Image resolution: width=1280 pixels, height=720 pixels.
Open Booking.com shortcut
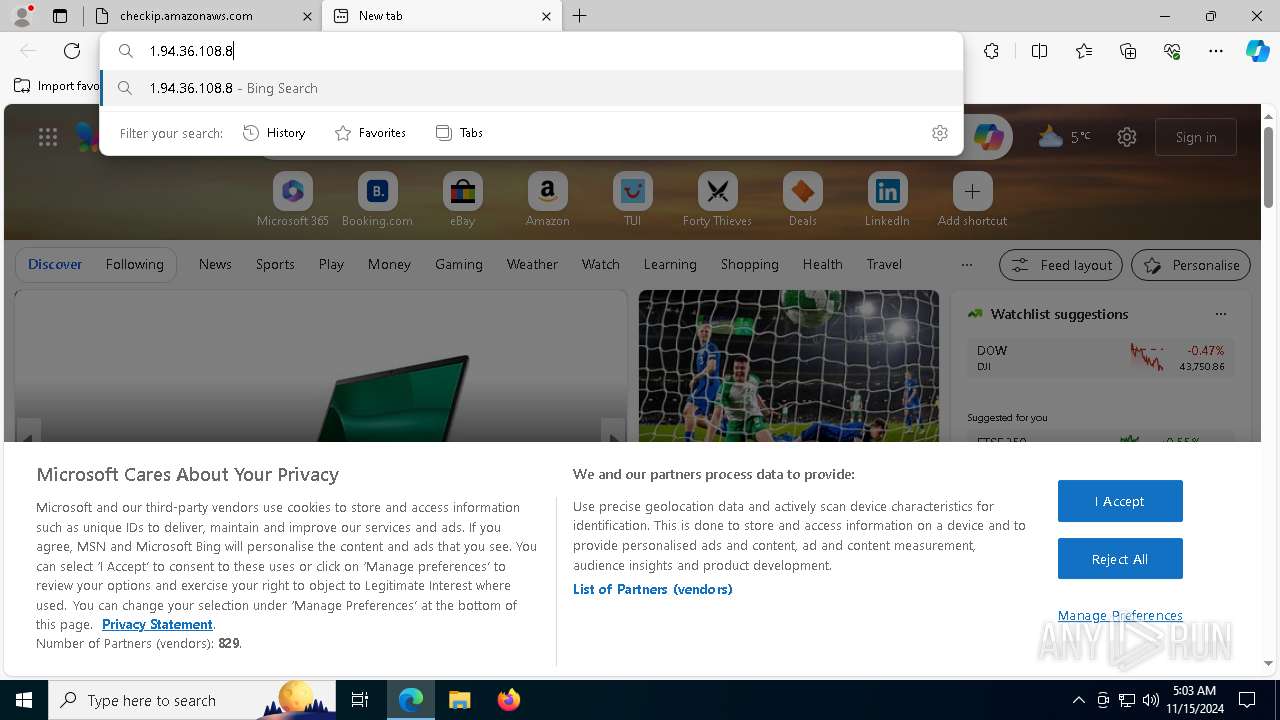[x=377, y=200]
